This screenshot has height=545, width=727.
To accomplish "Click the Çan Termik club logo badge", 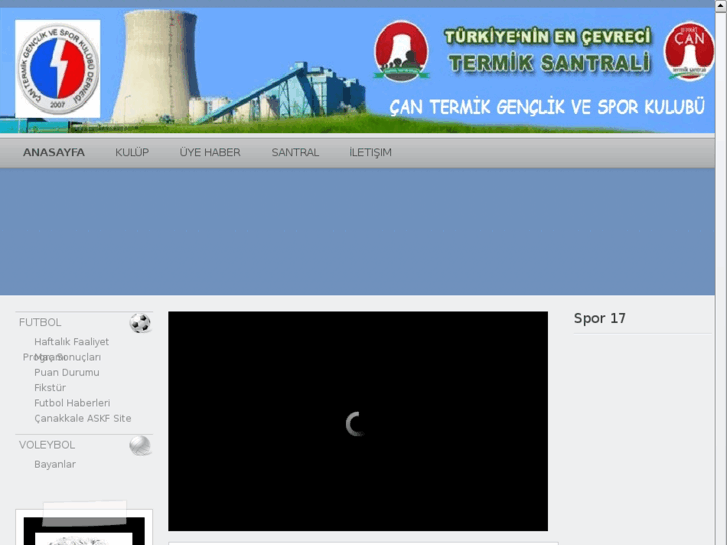I will pos(57,69).
